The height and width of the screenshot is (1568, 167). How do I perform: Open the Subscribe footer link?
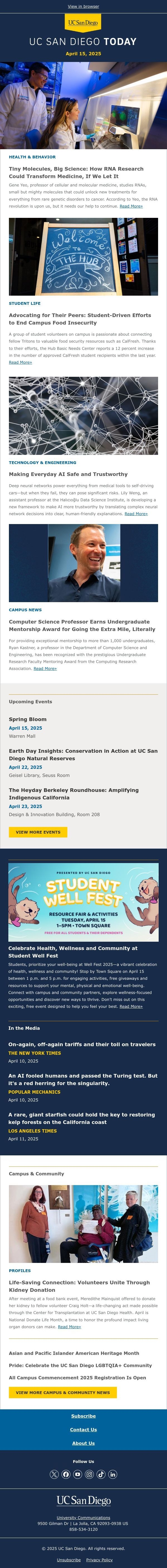83,1417
